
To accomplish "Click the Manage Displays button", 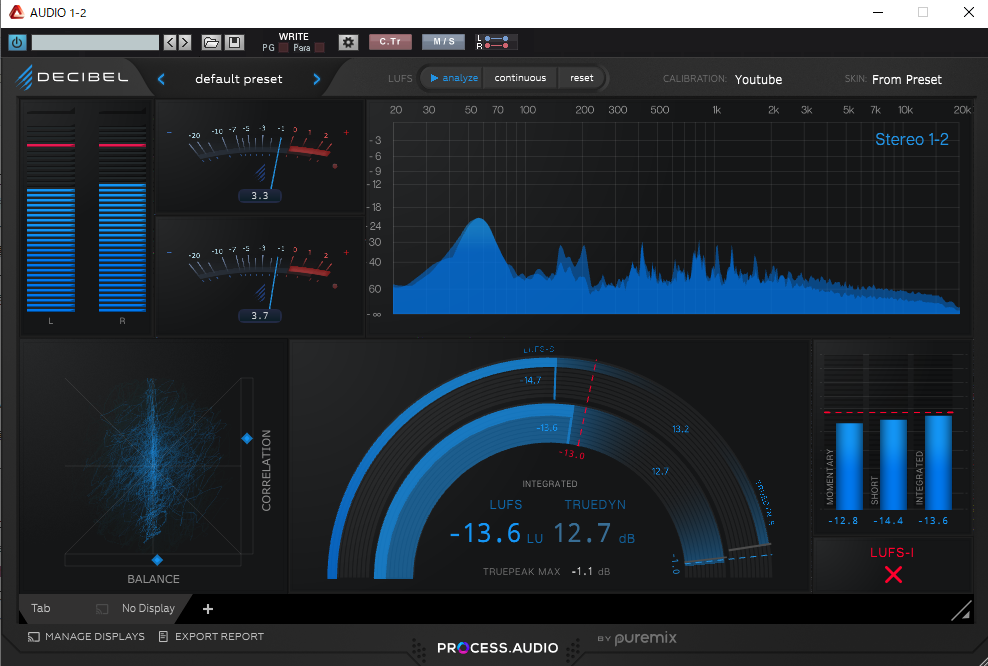I will click(86, 636).
